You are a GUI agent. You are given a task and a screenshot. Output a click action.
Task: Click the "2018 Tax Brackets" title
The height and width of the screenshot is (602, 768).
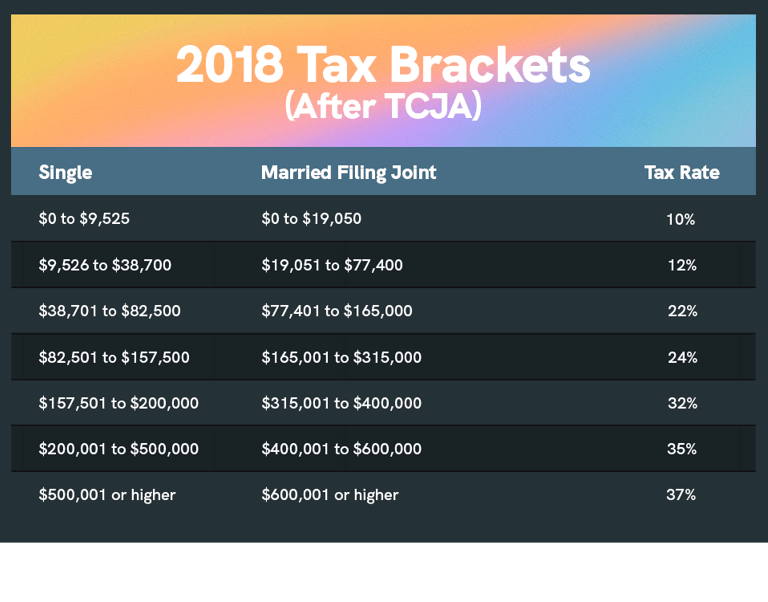383,66
